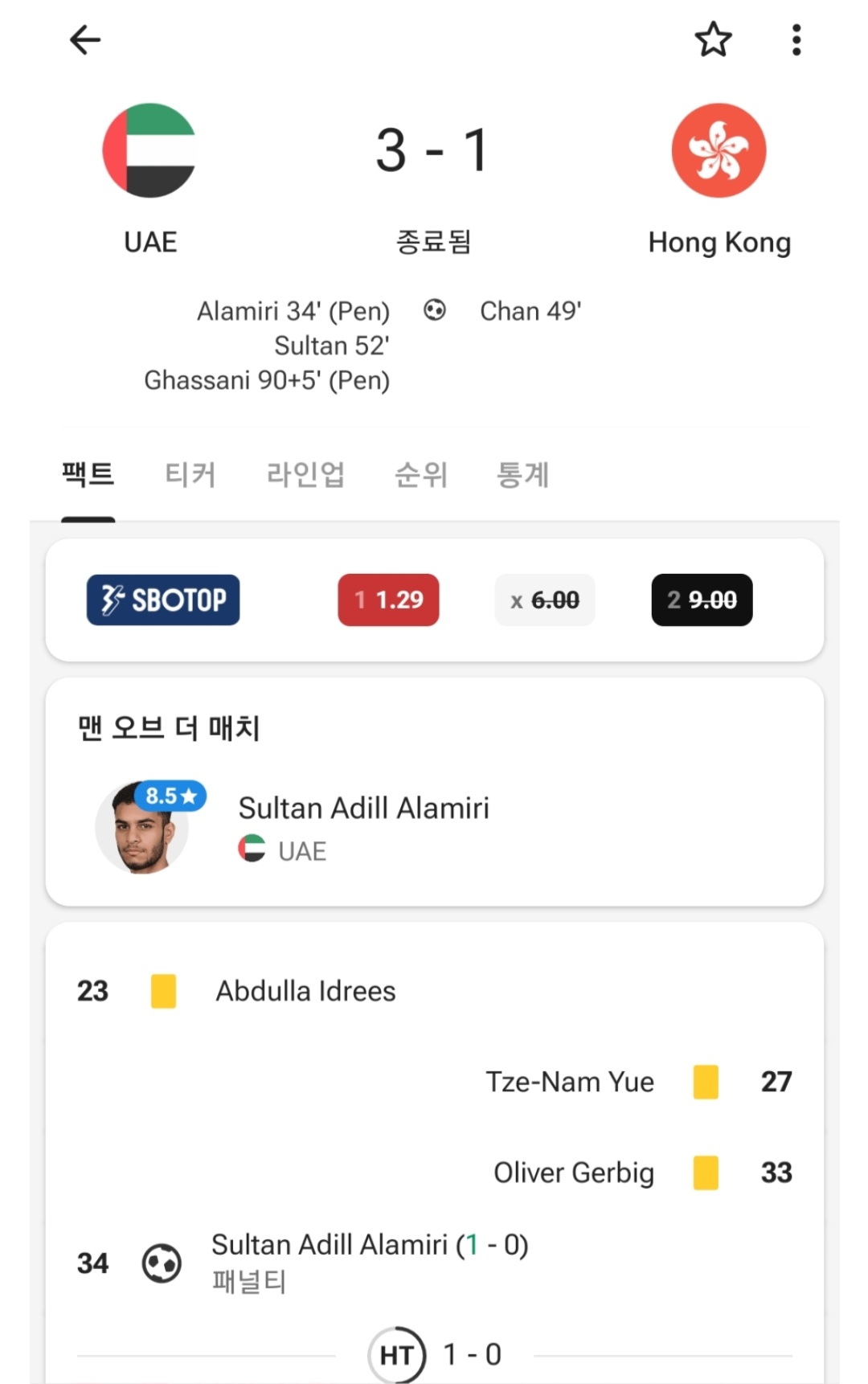Open the 라인업 tab
The width and height of the screenshot is (868, 1384).
[305, 474]
